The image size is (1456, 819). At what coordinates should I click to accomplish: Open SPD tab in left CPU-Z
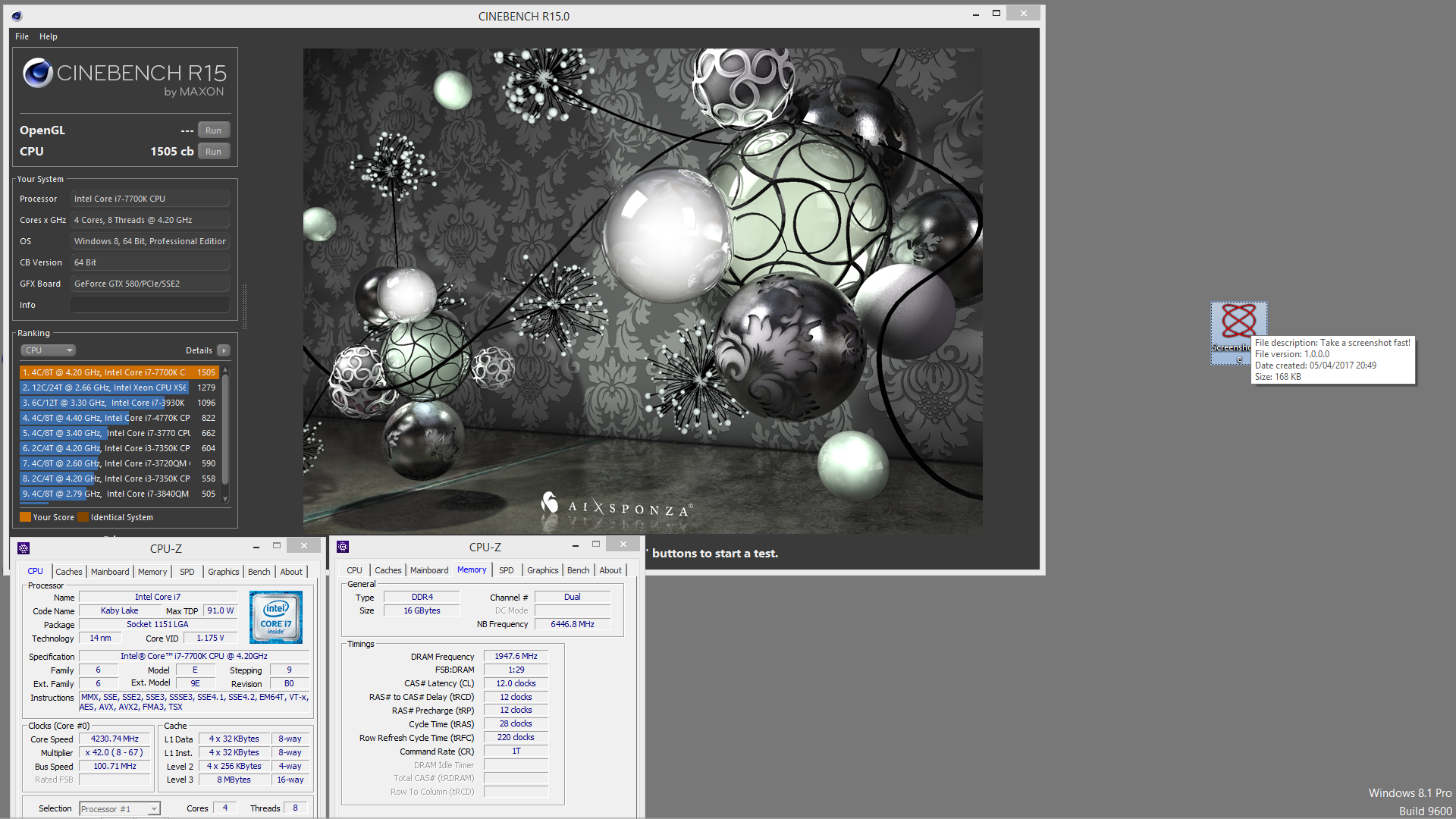187,572
